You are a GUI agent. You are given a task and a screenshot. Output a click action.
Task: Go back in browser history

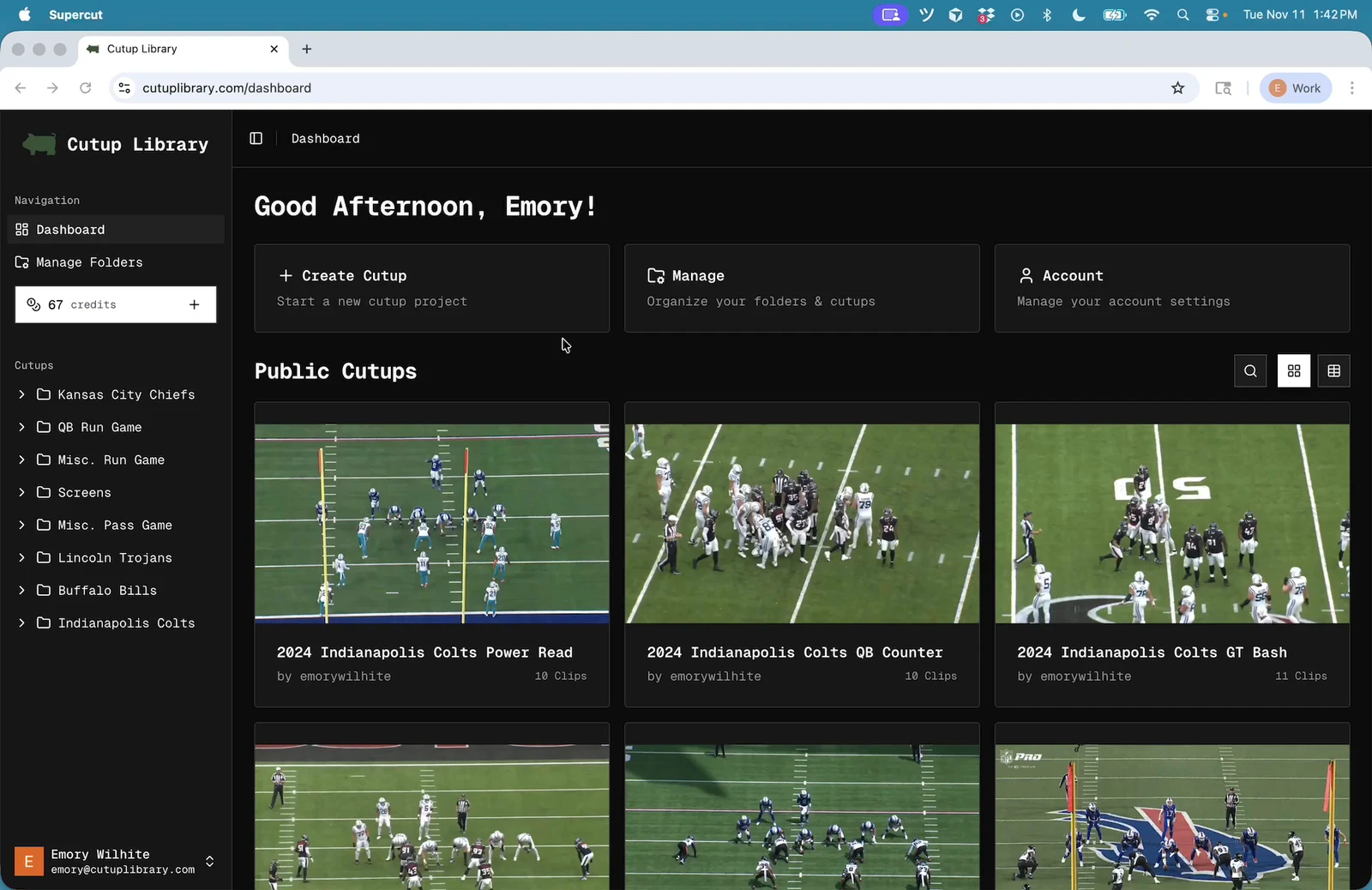[x=21, y=88]
